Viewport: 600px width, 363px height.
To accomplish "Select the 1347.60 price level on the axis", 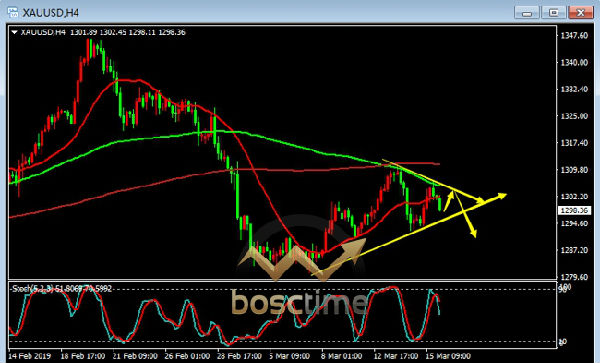I will 574,36.
